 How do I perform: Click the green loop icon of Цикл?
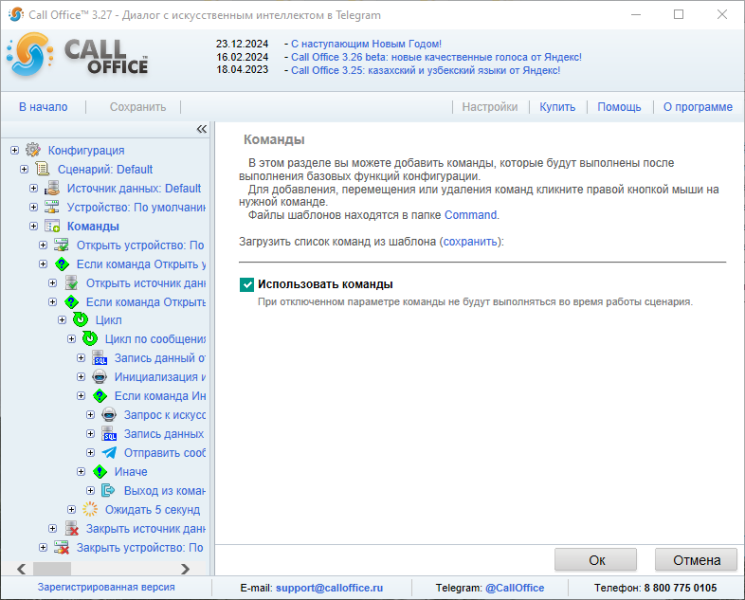point(80,319)
